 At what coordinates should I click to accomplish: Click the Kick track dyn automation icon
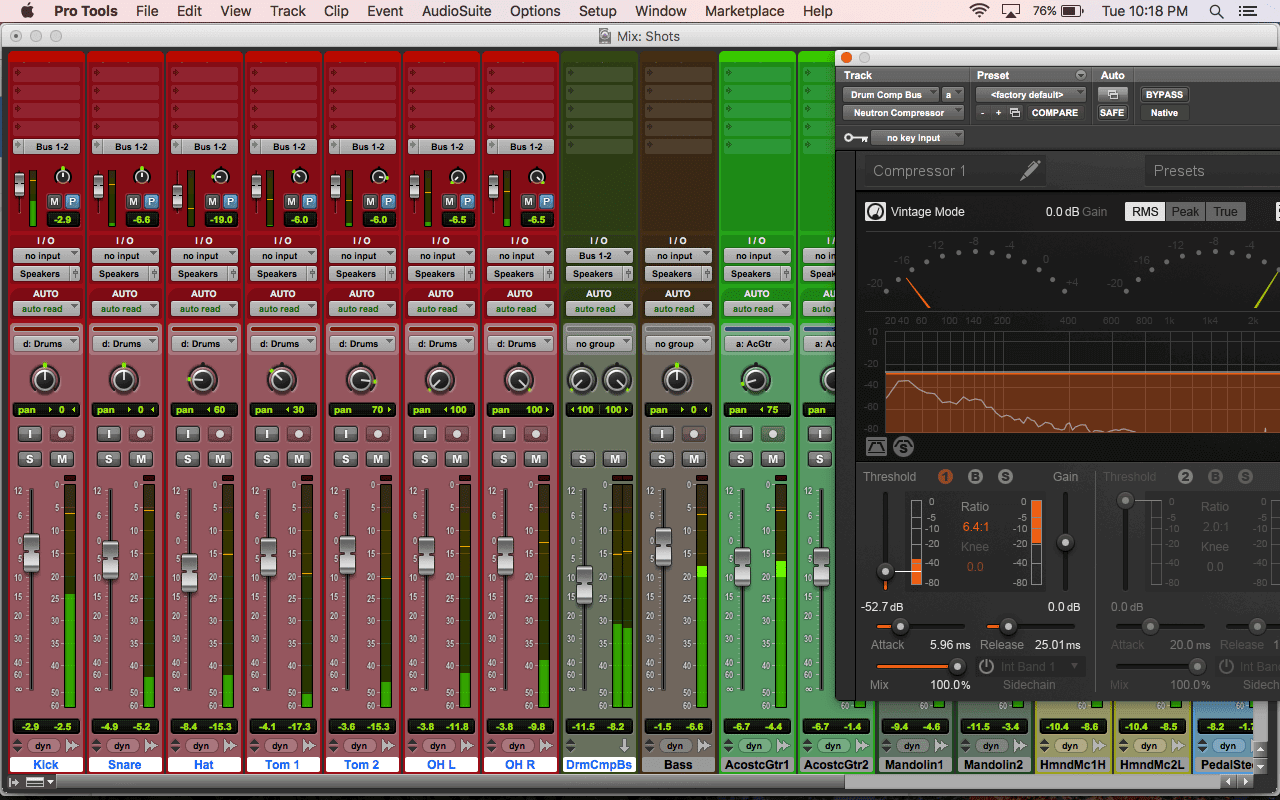click(42, 746)
